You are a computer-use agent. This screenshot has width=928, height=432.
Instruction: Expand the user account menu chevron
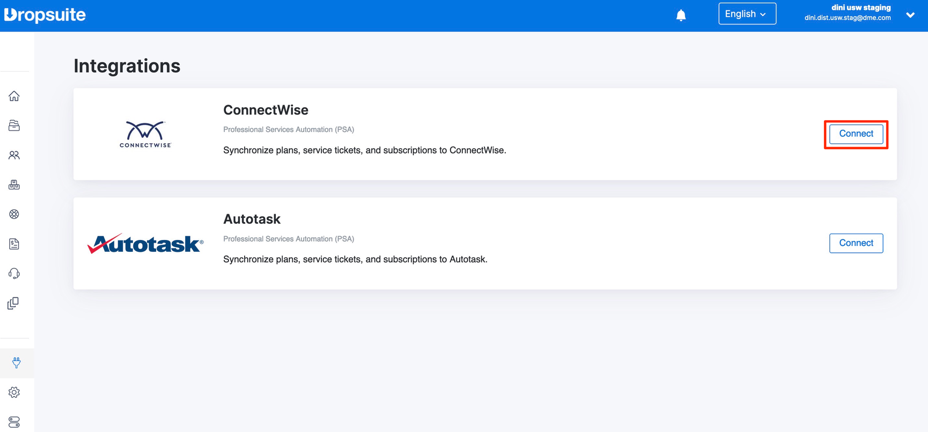click(x=910, y=15)
